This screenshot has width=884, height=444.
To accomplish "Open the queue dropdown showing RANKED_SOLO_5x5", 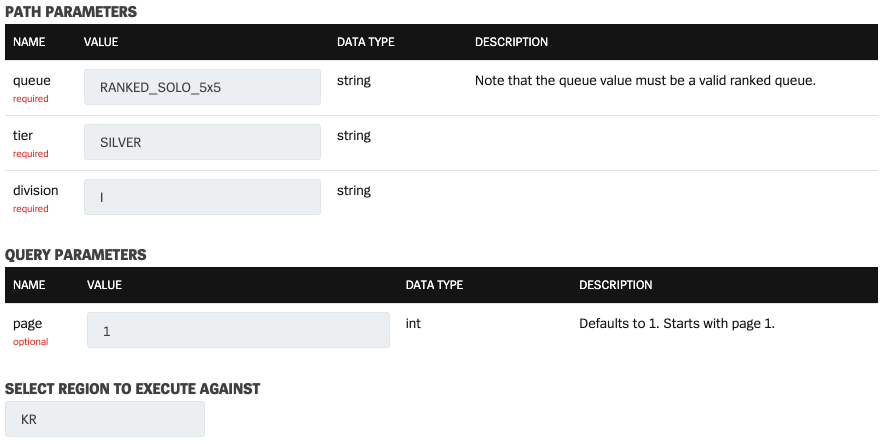I will tap(202, 87).
